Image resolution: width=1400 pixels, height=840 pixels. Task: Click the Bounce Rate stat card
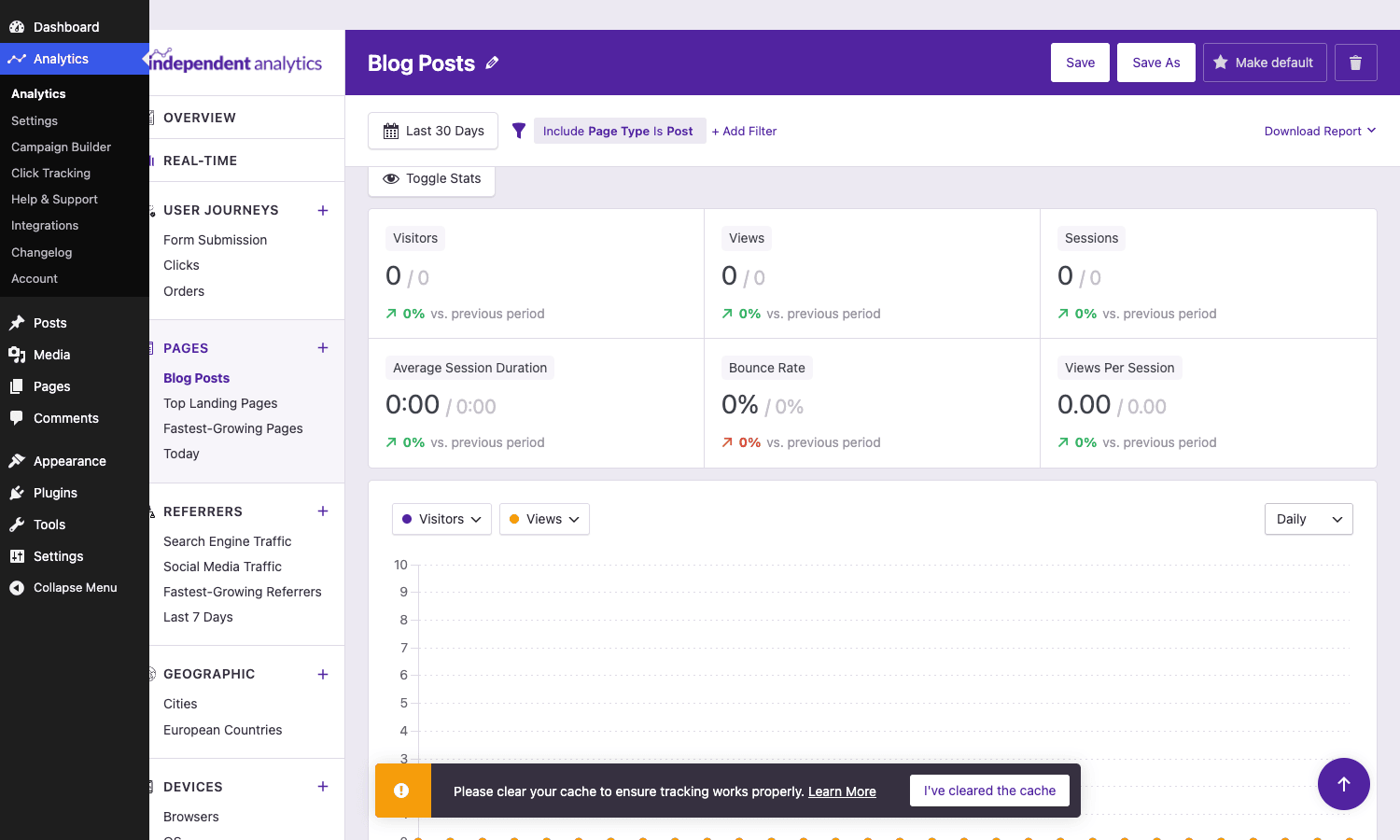tap(872, 403)
